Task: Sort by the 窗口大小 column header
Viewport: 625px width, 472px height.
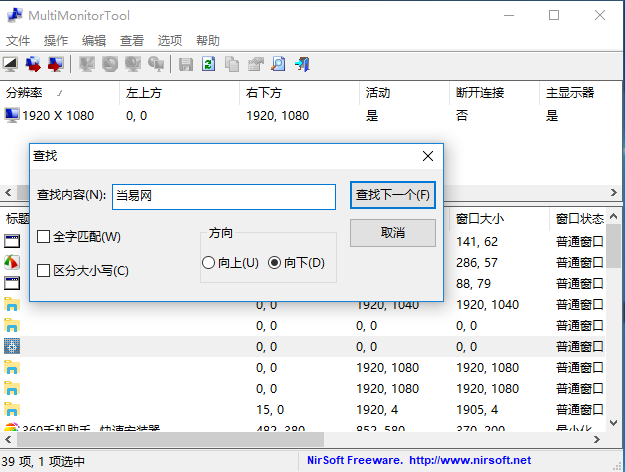Action: click(x=480, y=217)
